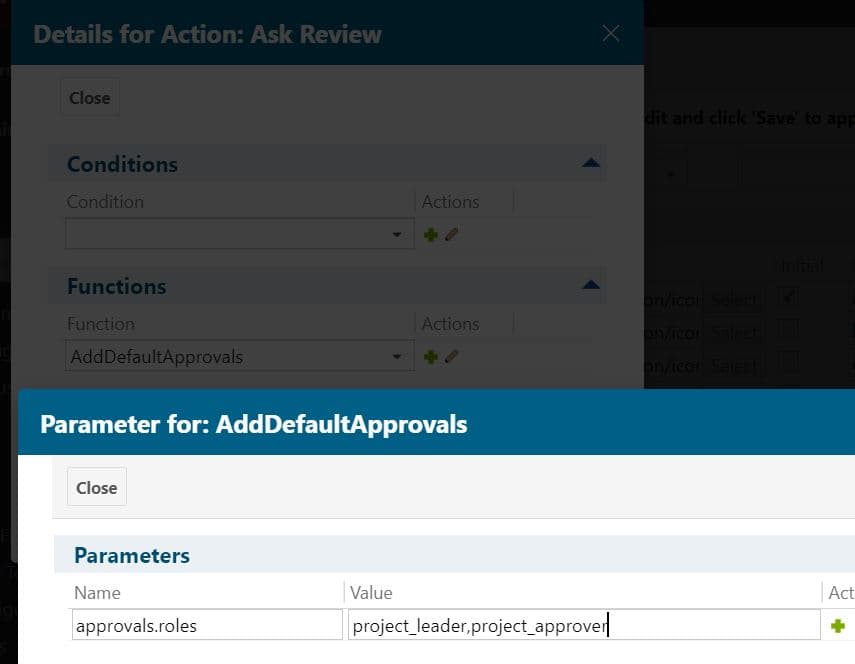This screenshot has height=664, width=855.
Task: Click the Value field with project_leader text
Action: tap(583, 626)
